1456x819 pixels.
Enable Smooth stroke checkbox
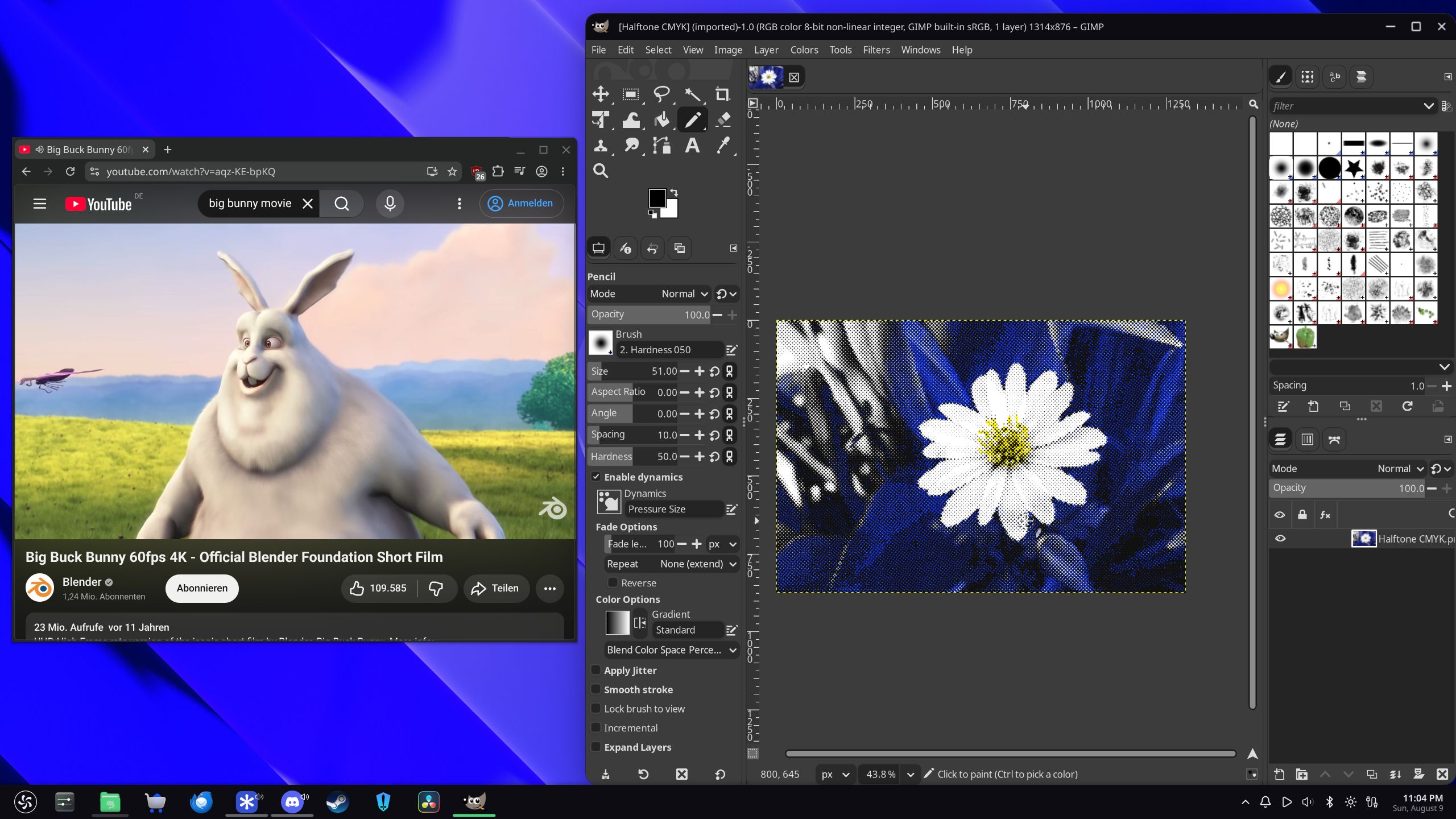click(596, 689)
